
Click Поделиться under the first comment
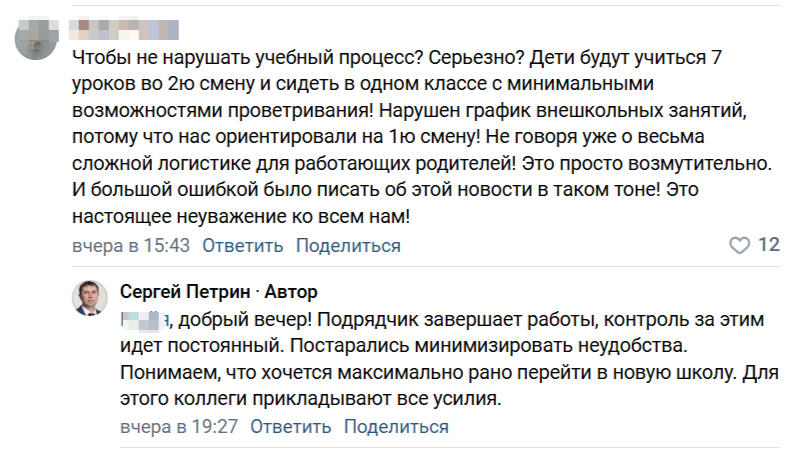point(348,246)
